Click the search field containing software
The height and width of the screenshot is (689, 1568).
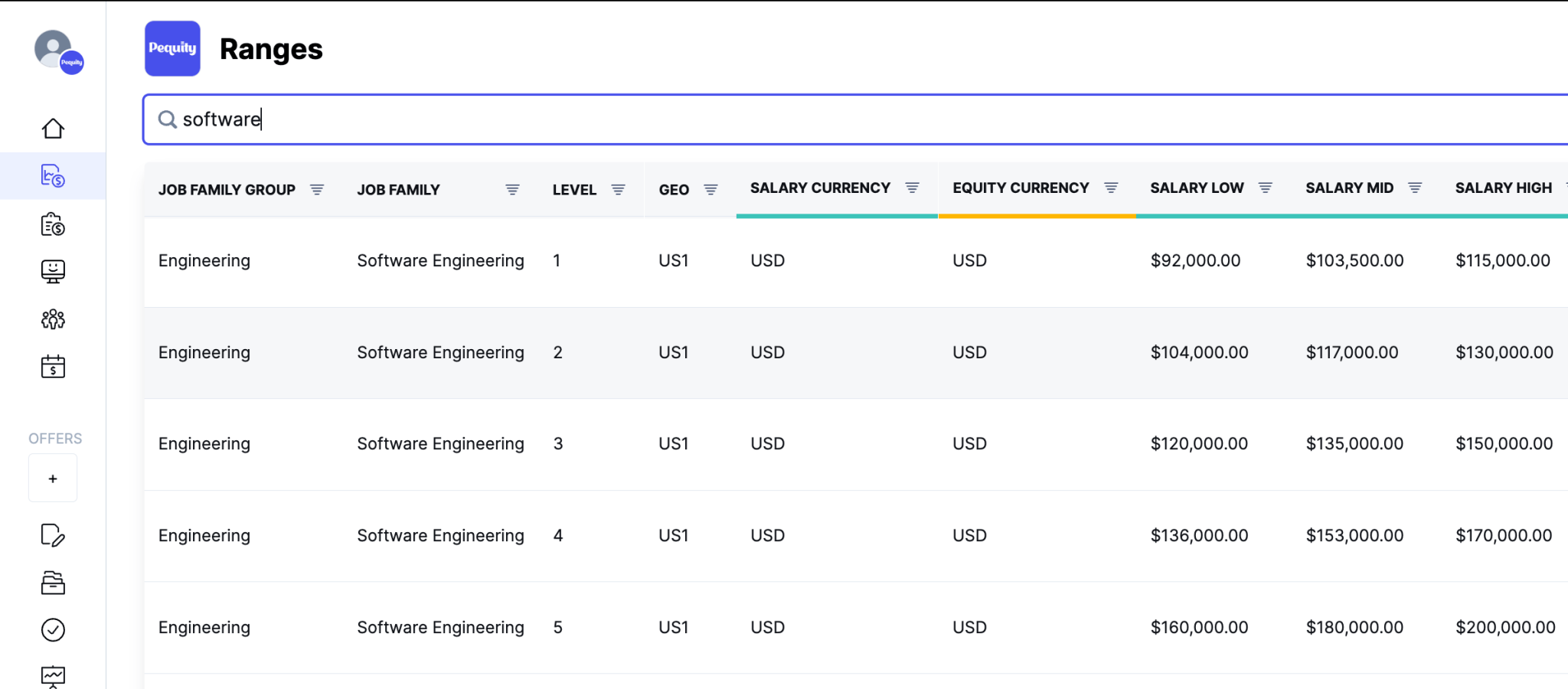[x=842, y=119]
